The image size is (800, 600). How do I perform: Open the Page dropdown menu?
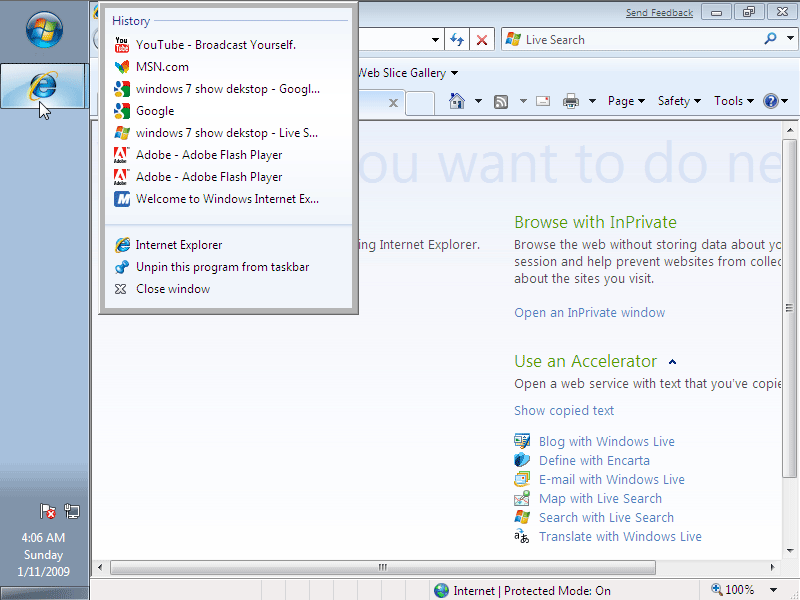coord(627,101)
